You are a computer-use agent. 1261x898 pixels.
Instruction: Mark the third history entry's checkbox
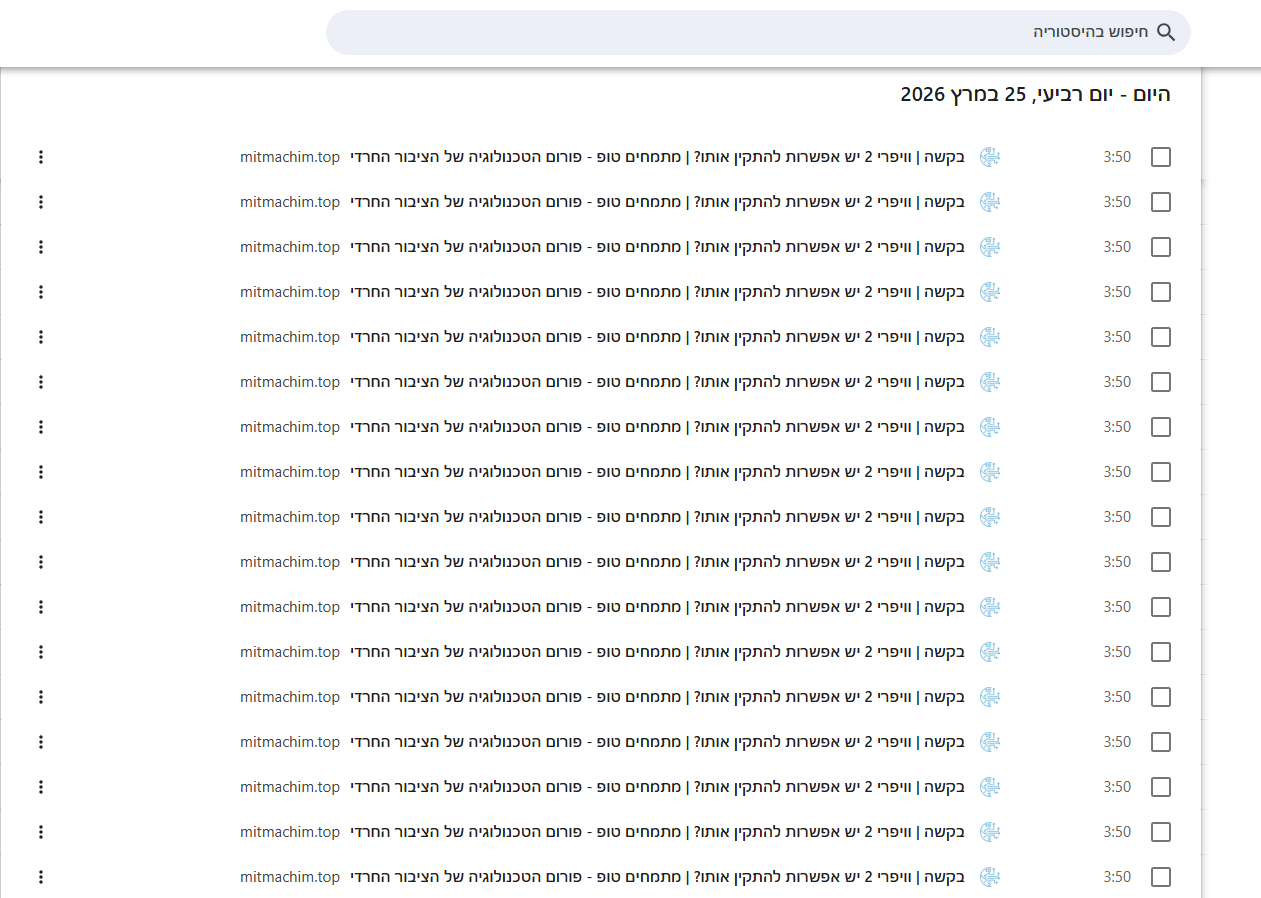[1161, 247]
